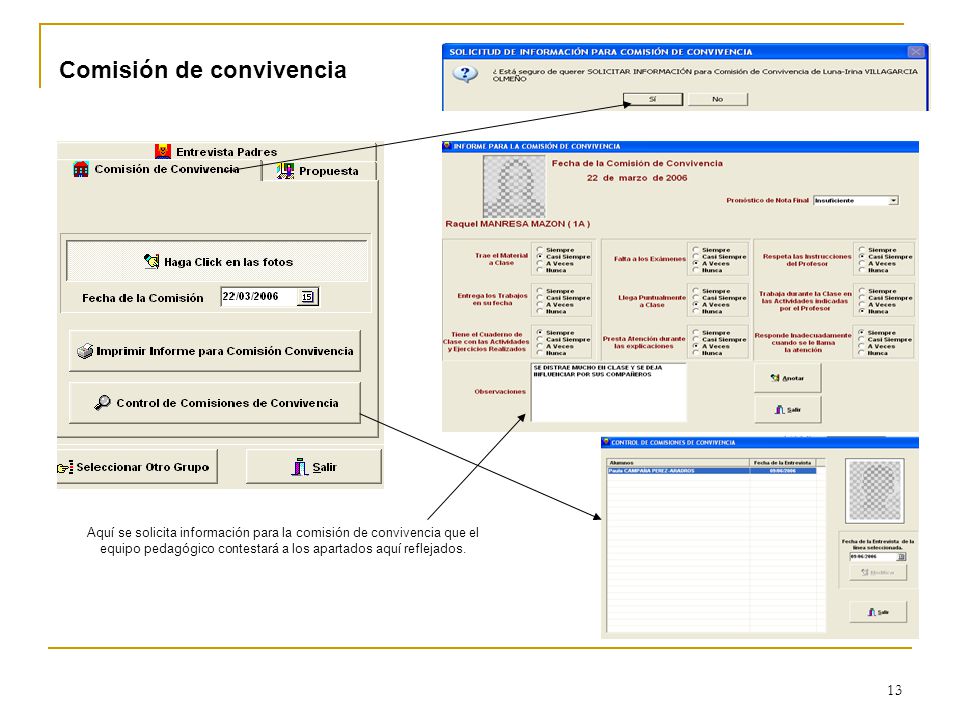This screenshot has width=960, height=720.
Task: Click the Fecha de la Comisión date field
Action: 260,296
